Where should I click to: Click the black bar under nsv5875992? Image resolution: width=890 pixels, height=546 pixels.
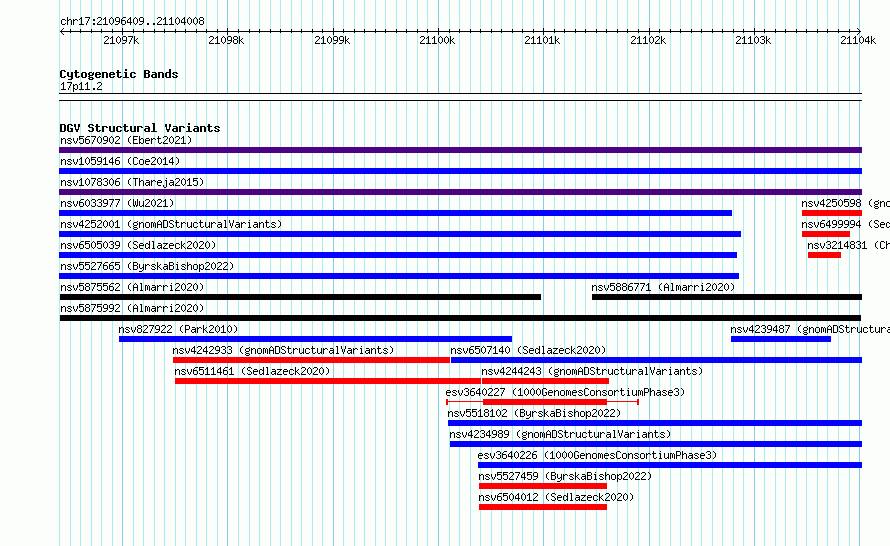click(460, 318)
